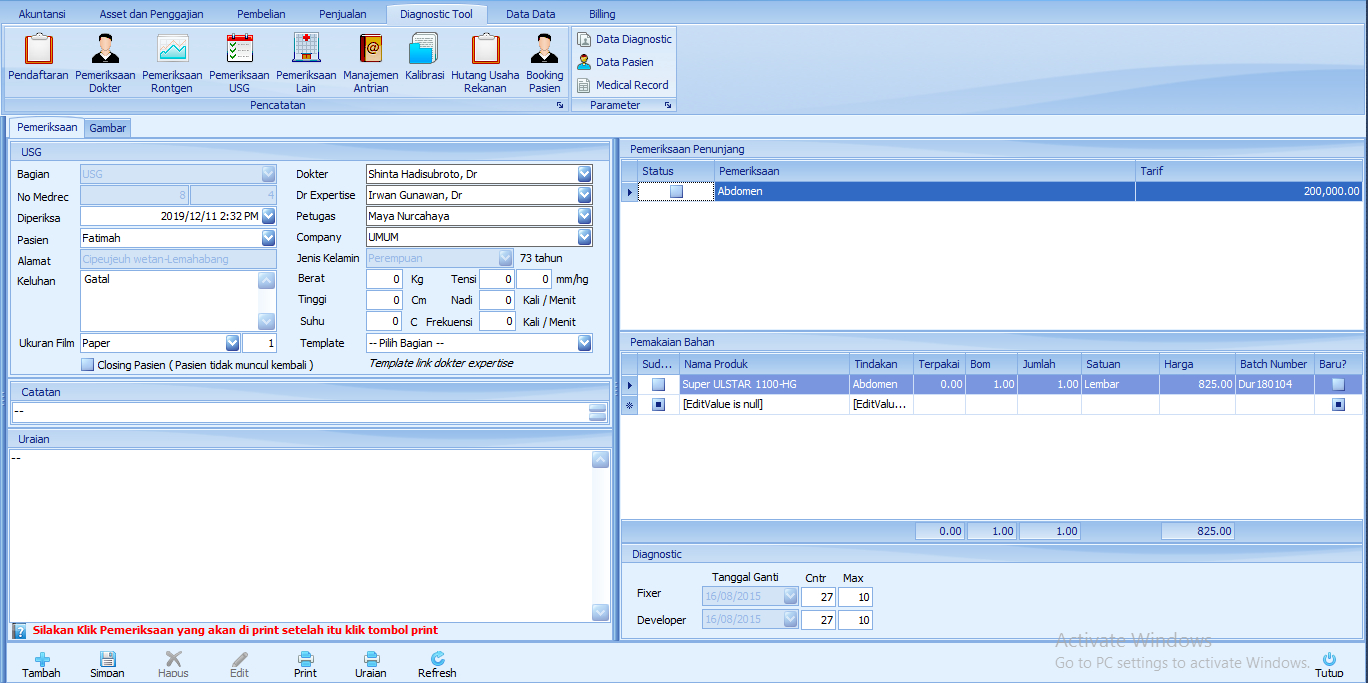Open Pemeriksaan Dokter module
The height and width of the screenshot is (683, 1368).
(x=105, y=49)
